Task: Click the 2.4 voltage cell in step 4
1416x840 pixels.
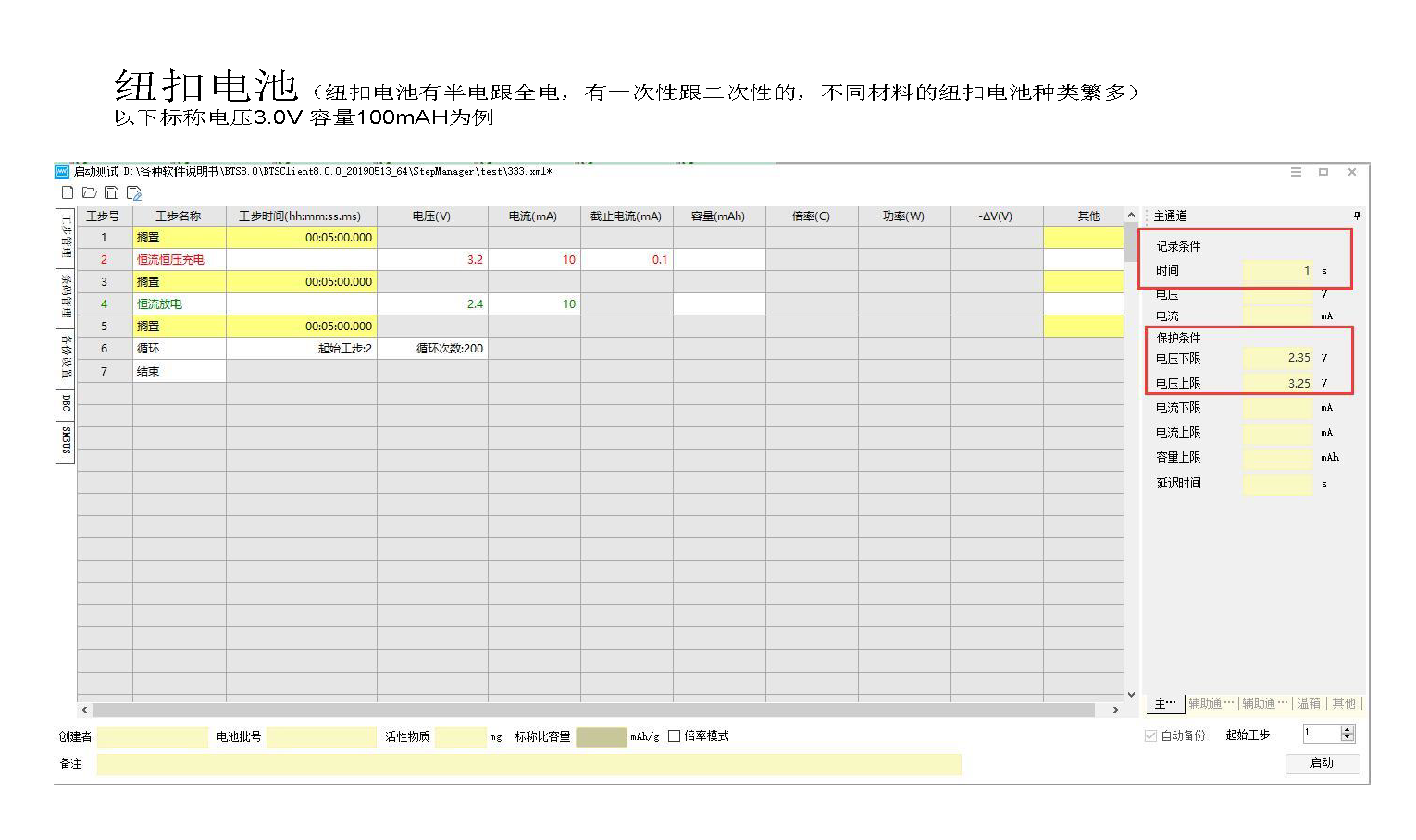Action: click(x=432, y=304)
